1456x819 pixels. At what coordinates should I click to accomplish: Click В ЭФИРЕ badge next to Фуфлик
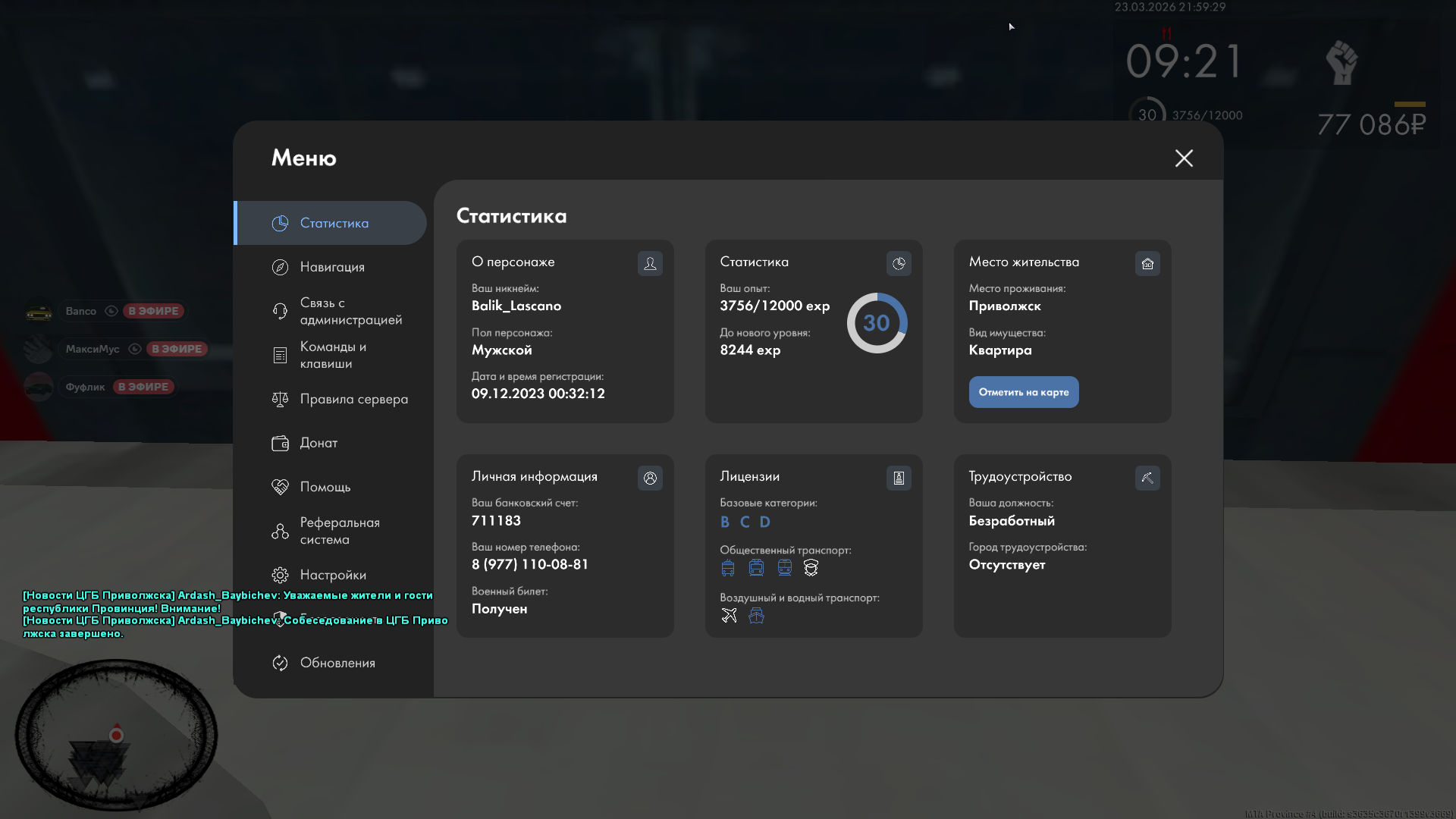tap(143, 387)
